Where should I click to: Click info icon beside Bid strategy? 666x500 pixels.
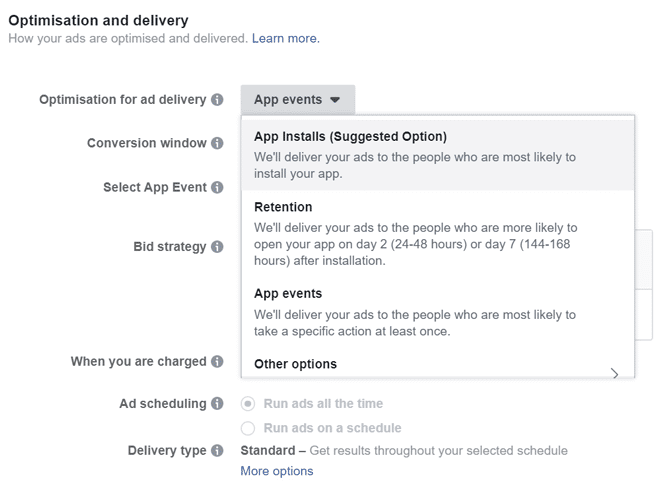[217, 247]
